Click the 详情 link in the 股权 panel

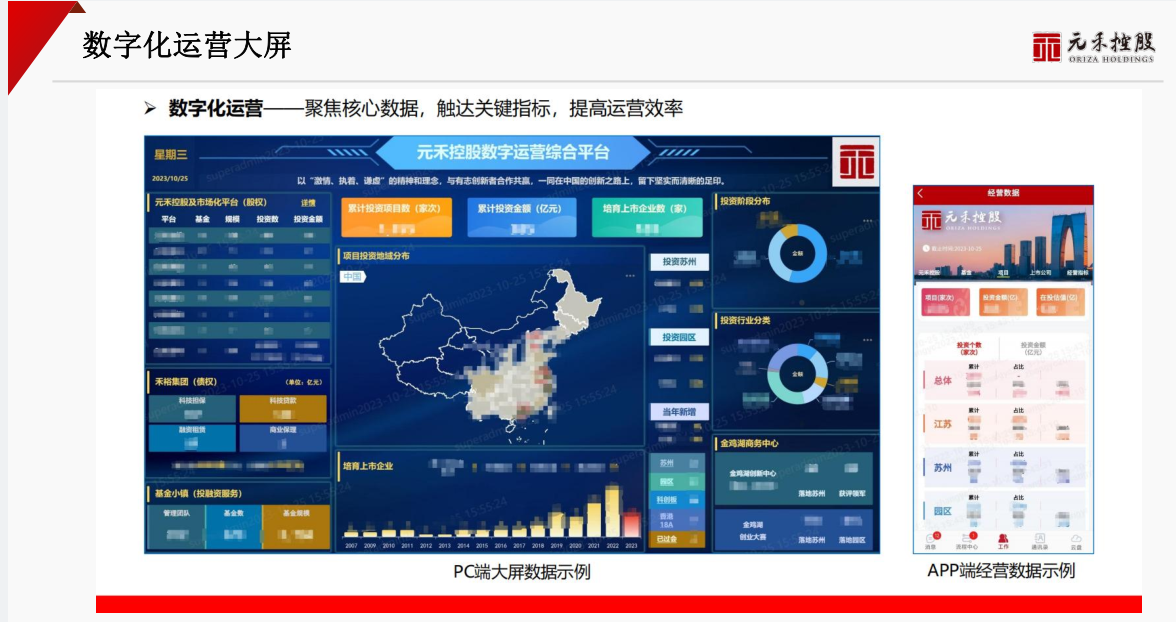[x=308, y=203]
